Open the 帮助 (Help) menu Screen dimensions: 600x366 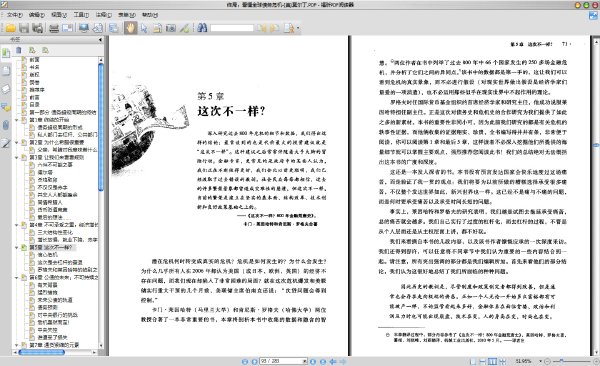(150, 15)
